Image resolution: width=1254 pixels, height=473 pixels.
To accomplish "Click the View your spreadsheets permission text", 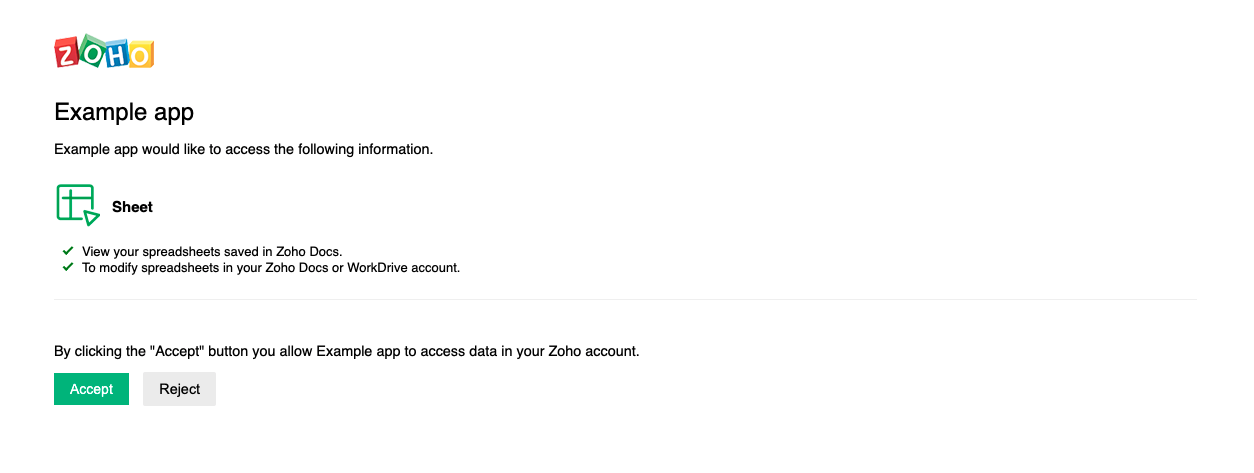I will [212, 251].
